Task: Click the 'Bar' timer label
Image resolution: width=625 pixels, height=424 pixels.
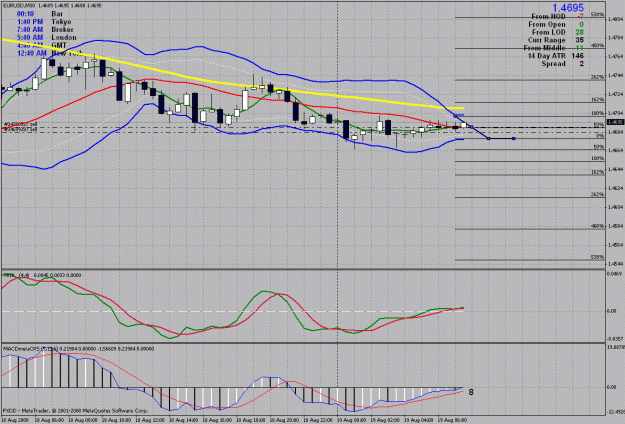Action: [57, 14]
